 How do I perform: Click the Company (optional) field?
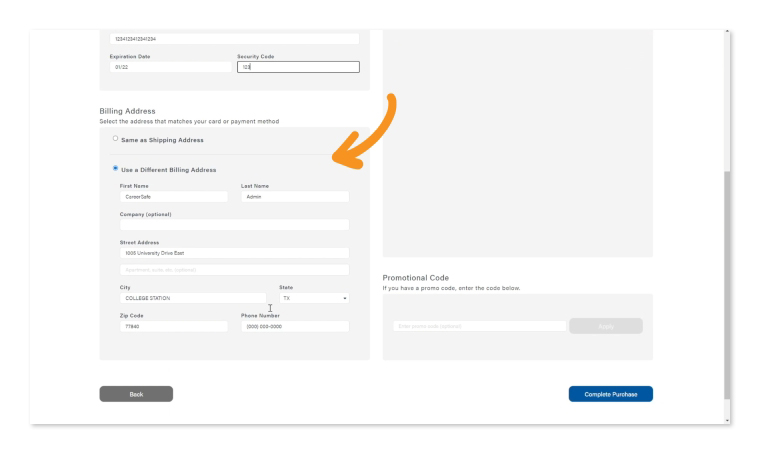(235, 225)
